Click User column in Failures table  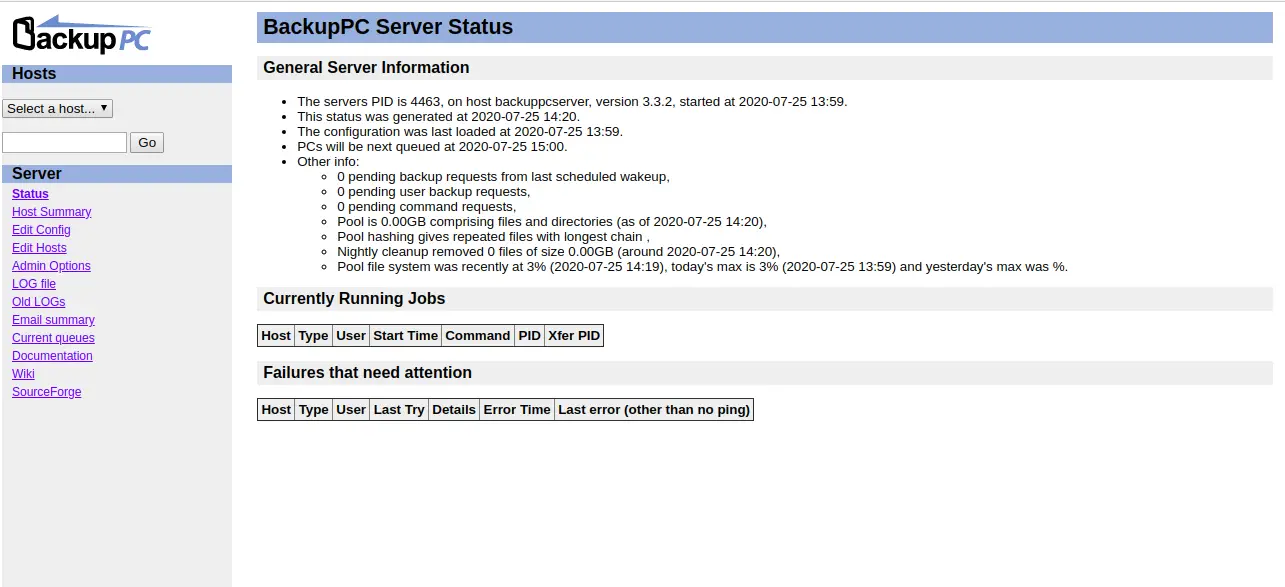pyautogui.click(x=351, y=410)
